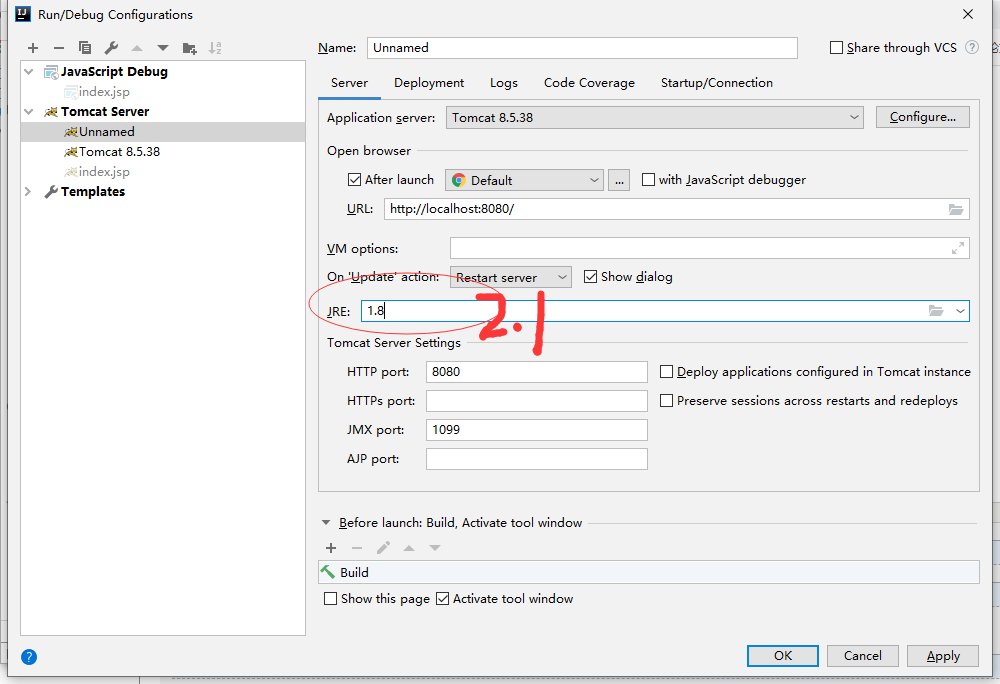Click the HTTPs port field
Viewport: 1000px width, 684px height.
click(536, 400)
